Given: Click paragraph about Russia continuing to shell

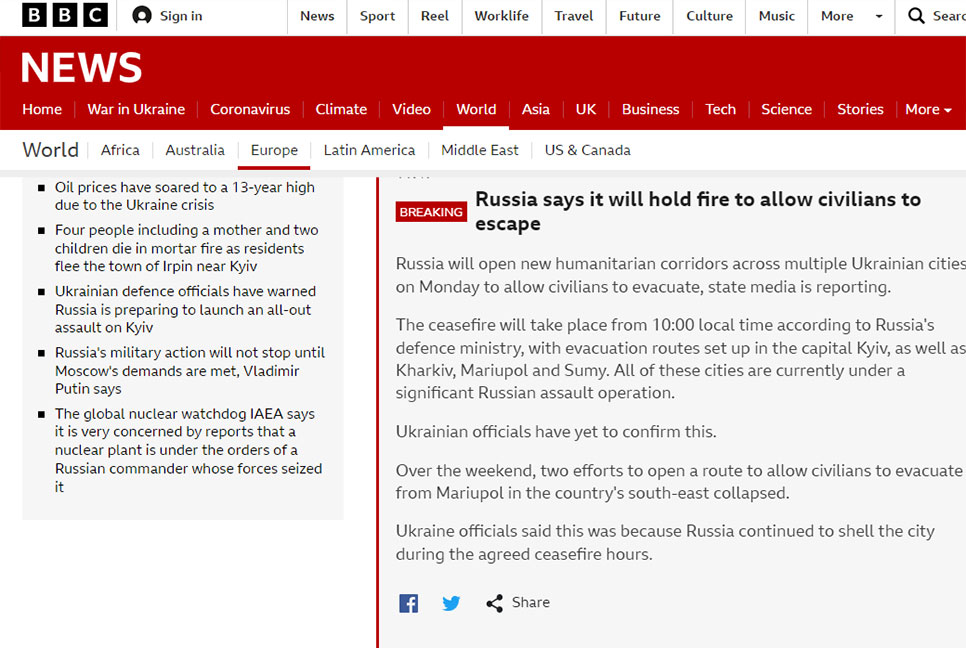Looking at the screenshot, I should pos(665,543).
